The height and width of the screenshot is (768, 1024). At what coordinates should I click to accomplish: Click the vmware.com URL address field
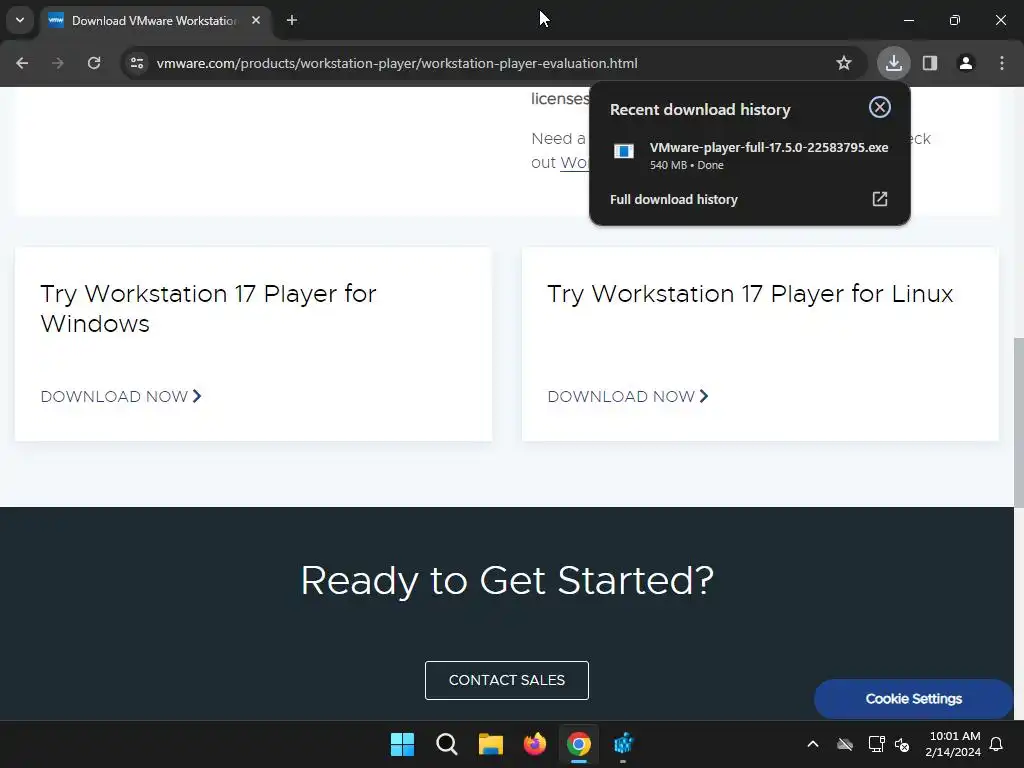coord(397,63)
